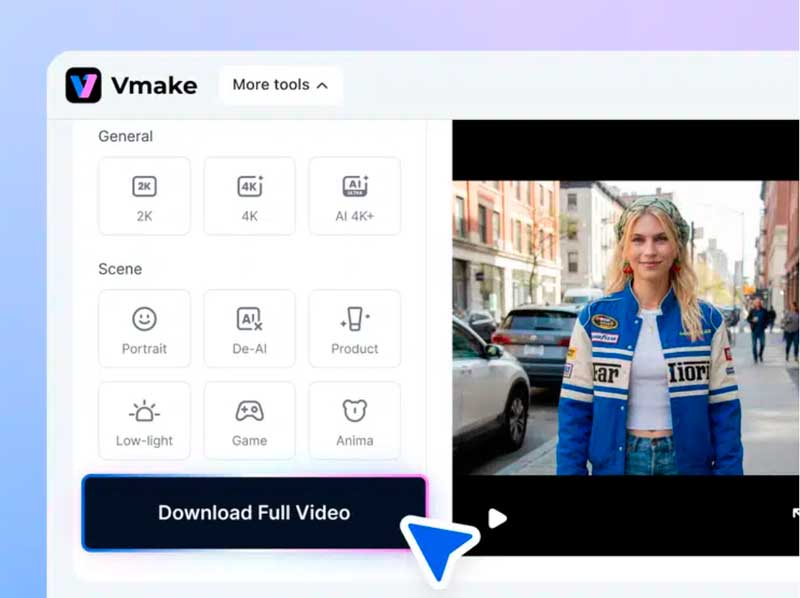Click the Download Full Video button
This screenshot has height=598, width=800.
(252, 512)
